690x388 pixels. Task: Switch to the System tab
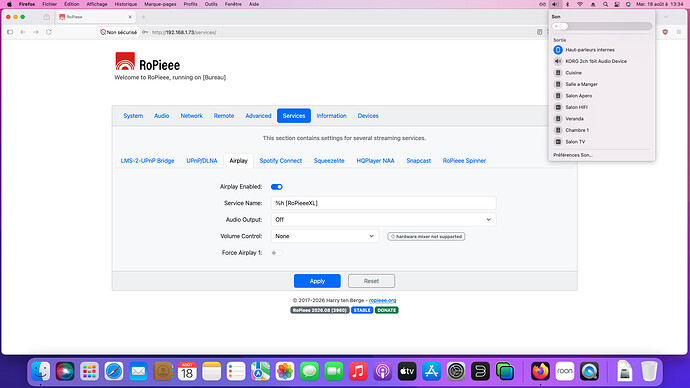(133, 116)
